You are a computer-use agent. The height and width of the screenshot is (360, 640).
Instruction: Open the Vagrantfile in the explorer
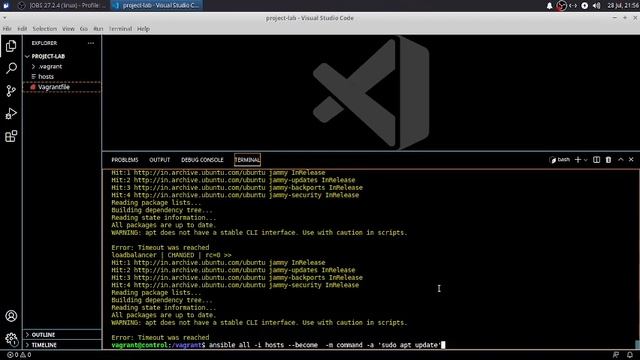tap(62, 87)
